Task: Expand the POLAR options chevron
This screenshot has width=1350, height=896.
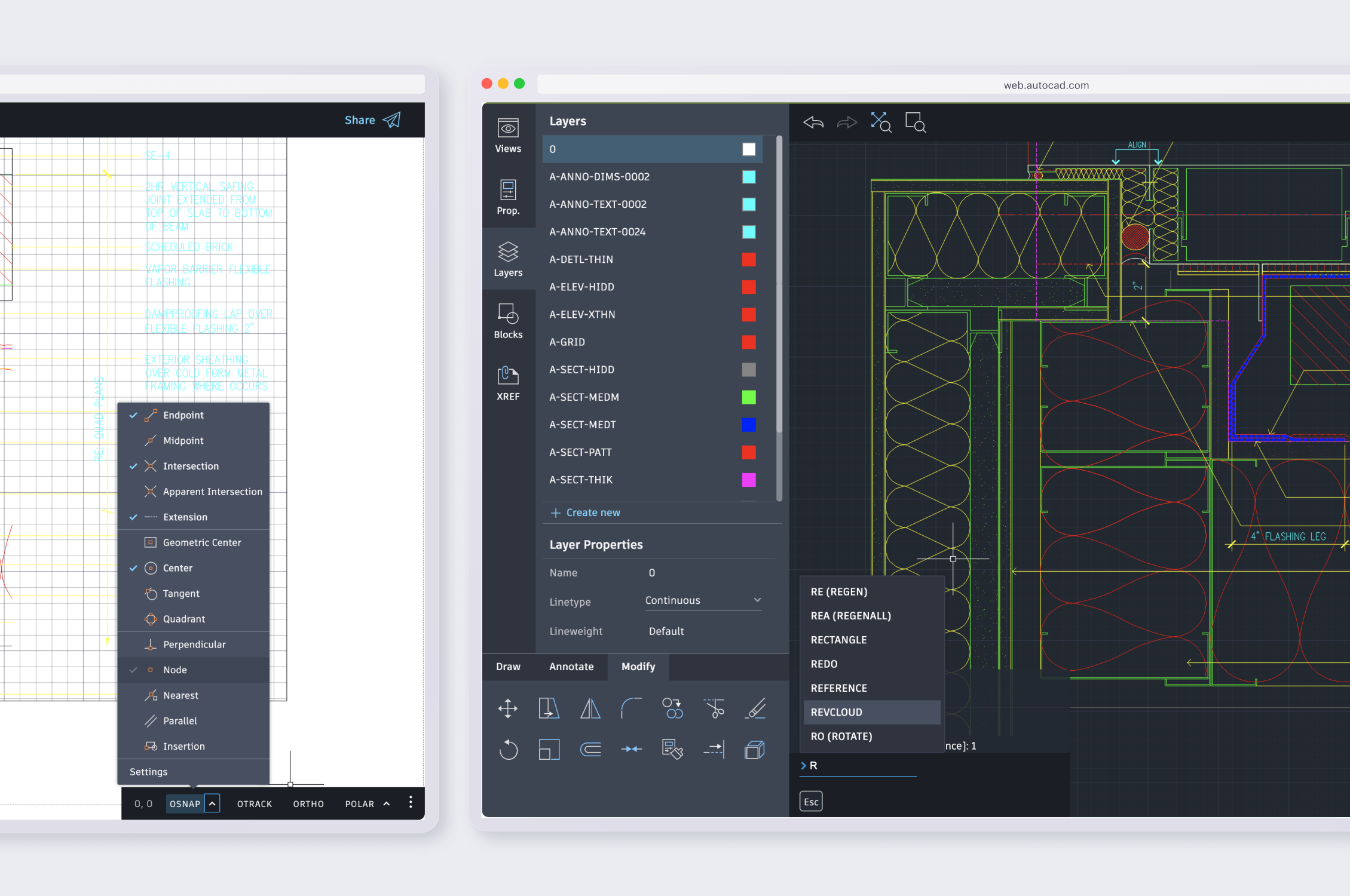Action: [387, 804]
